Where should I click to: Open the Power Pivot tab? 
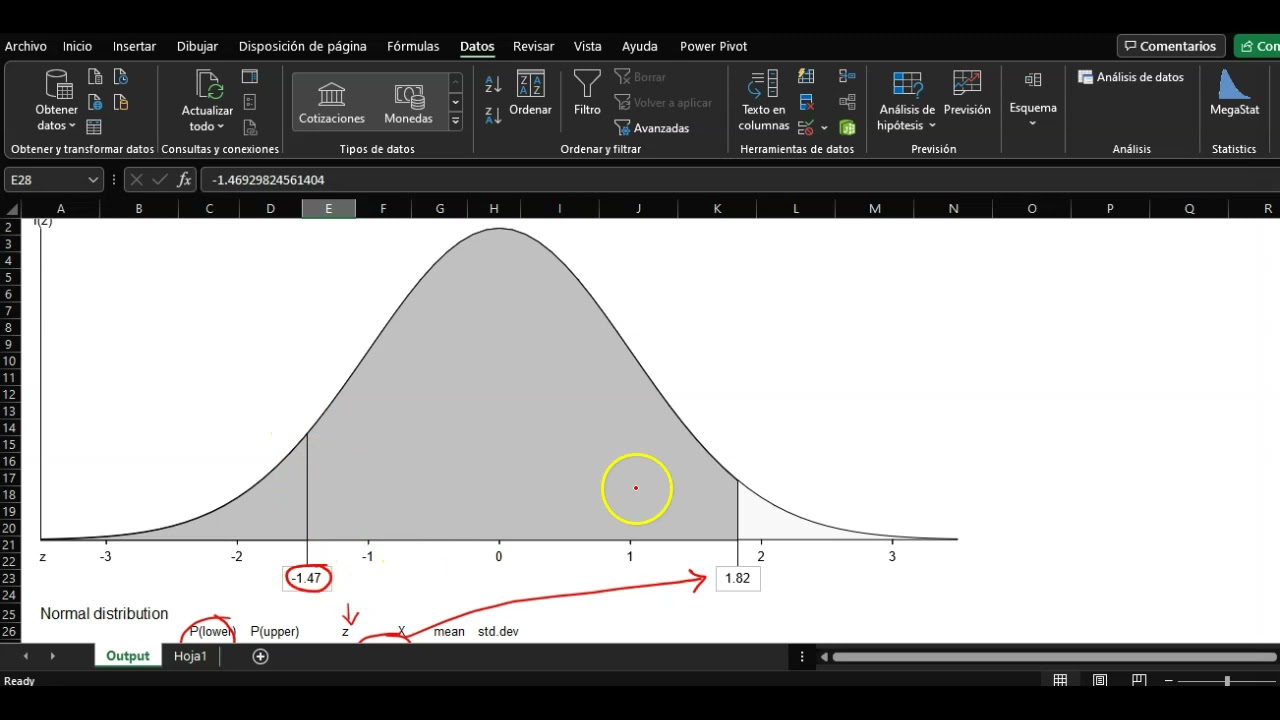pos(714,46)
